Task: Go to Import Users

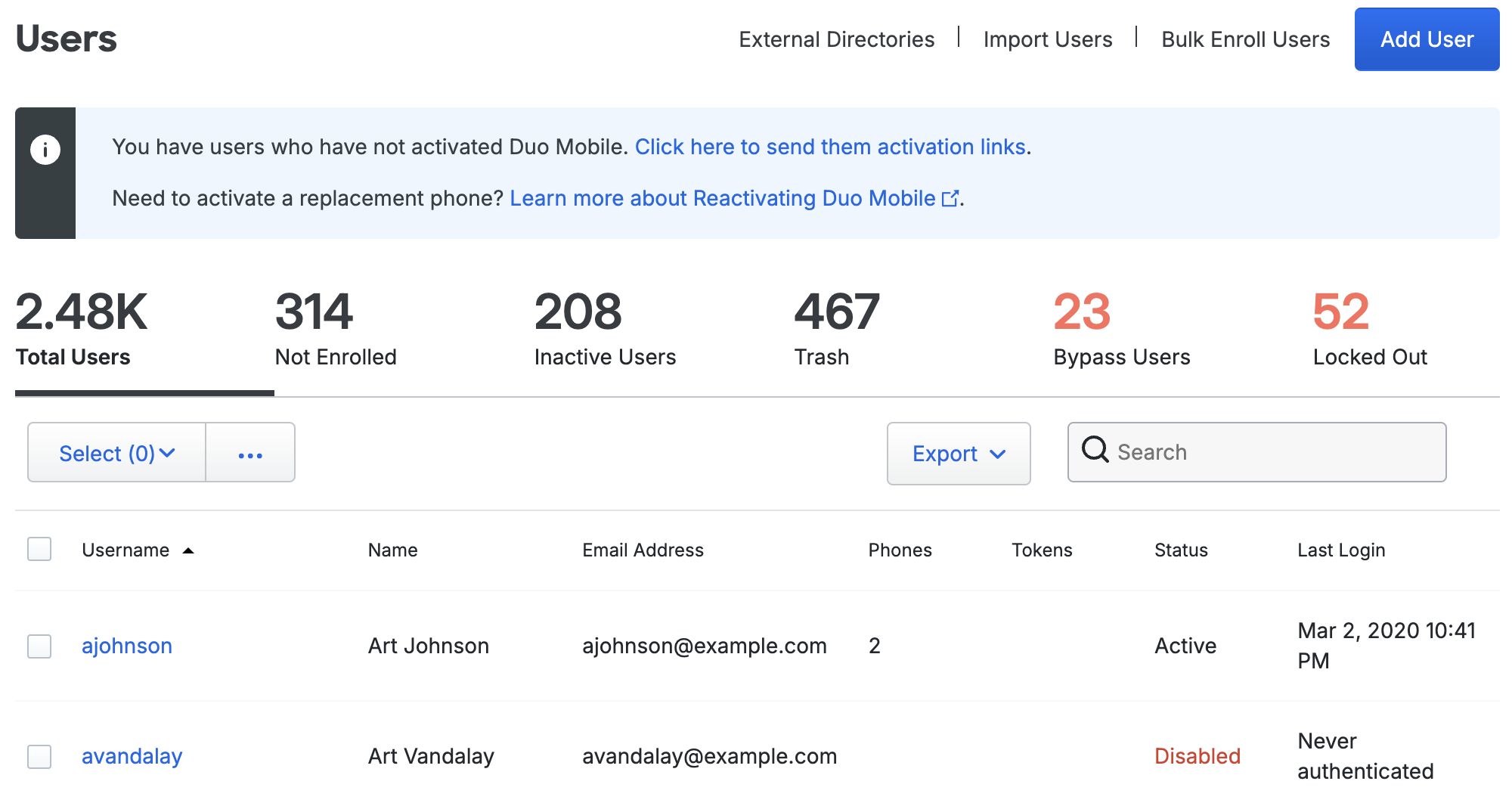Action: [1047, 39]
